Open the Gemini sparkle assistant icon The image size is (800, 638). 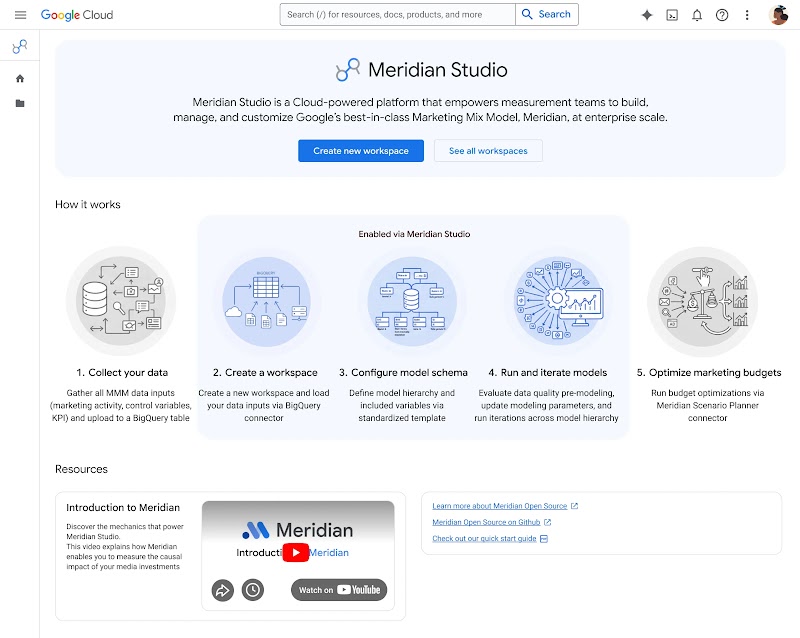pyautogui.click(x=647, y=15)
